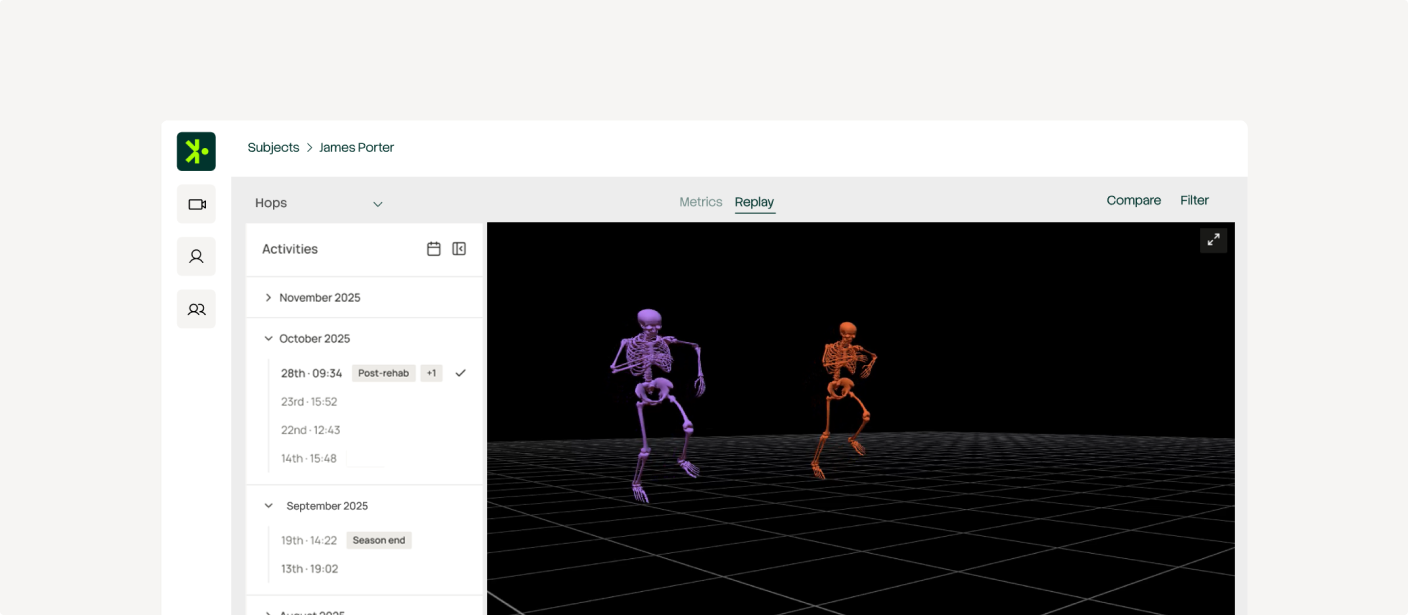The height and width of the screenshot is (615, 1408).
Task: Open the calendar icon in Activities panel
Action: click(x=434, y=249)
